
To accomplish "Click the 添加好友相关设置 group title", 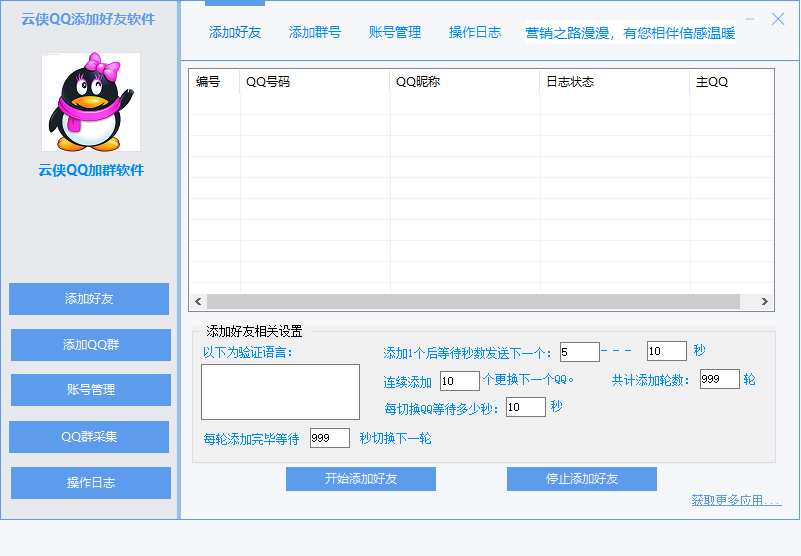I will click(x=254, y=331).
